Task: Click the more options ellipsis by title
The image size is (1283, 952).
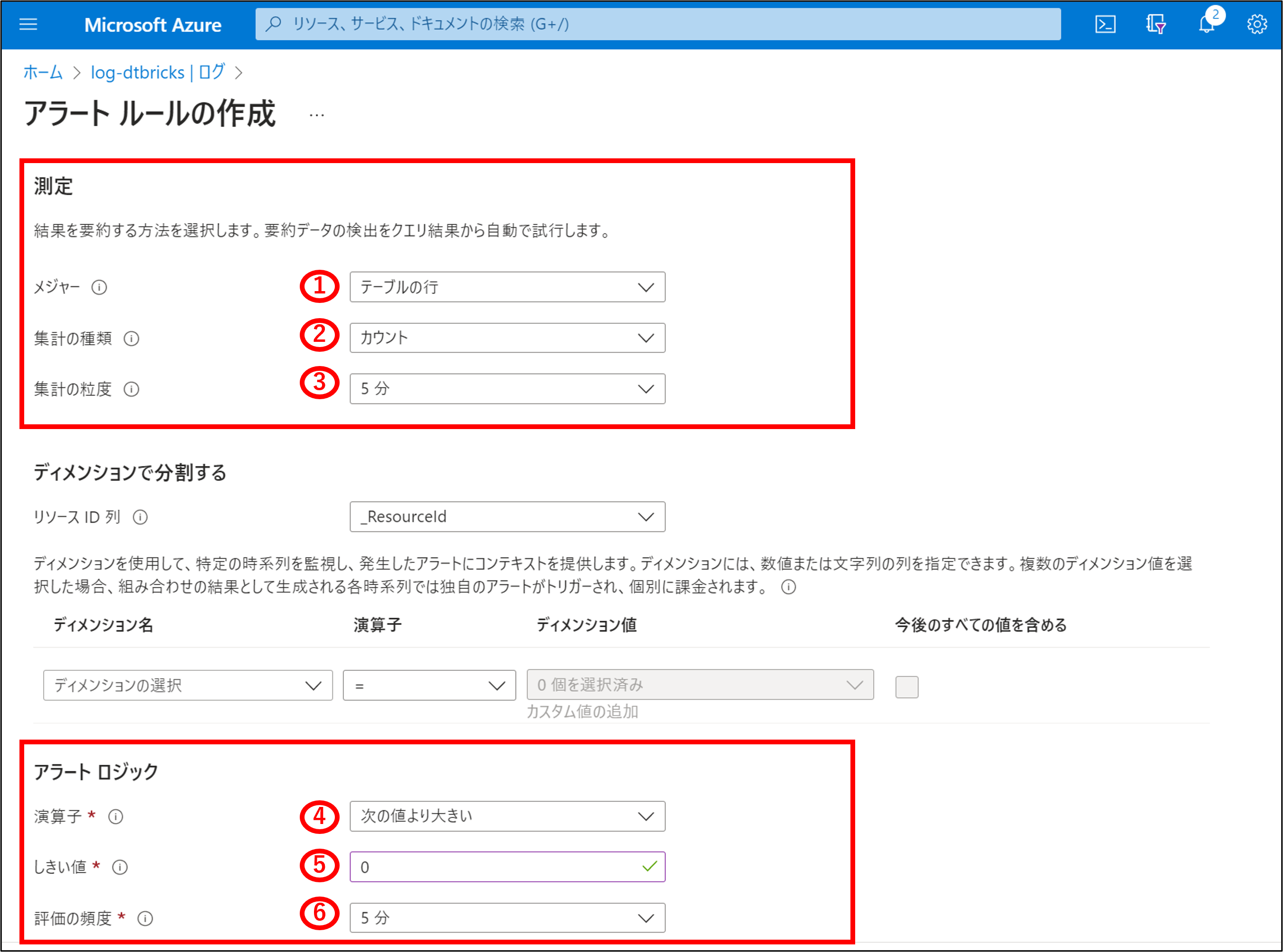Action: [x=316, y=115]
